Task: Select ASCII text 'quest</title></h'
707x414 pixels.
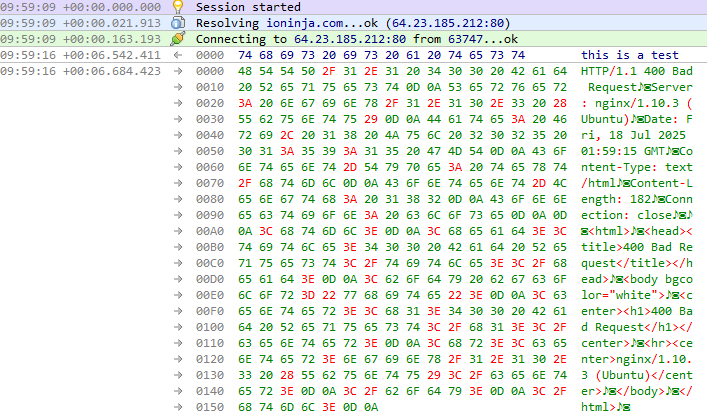Action: [x=637, y=263]
